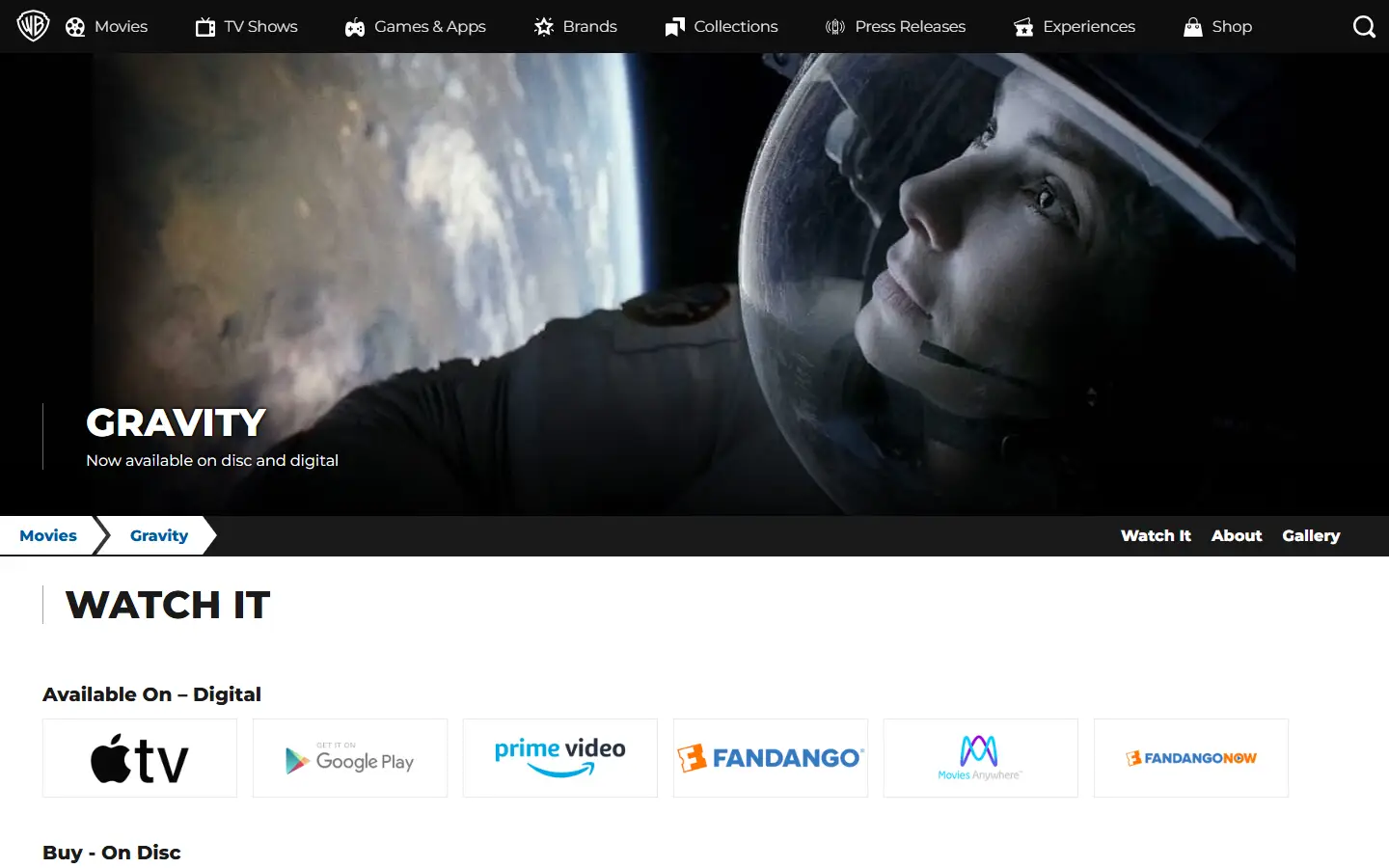Open the Brands menu item

click(589, 27)
